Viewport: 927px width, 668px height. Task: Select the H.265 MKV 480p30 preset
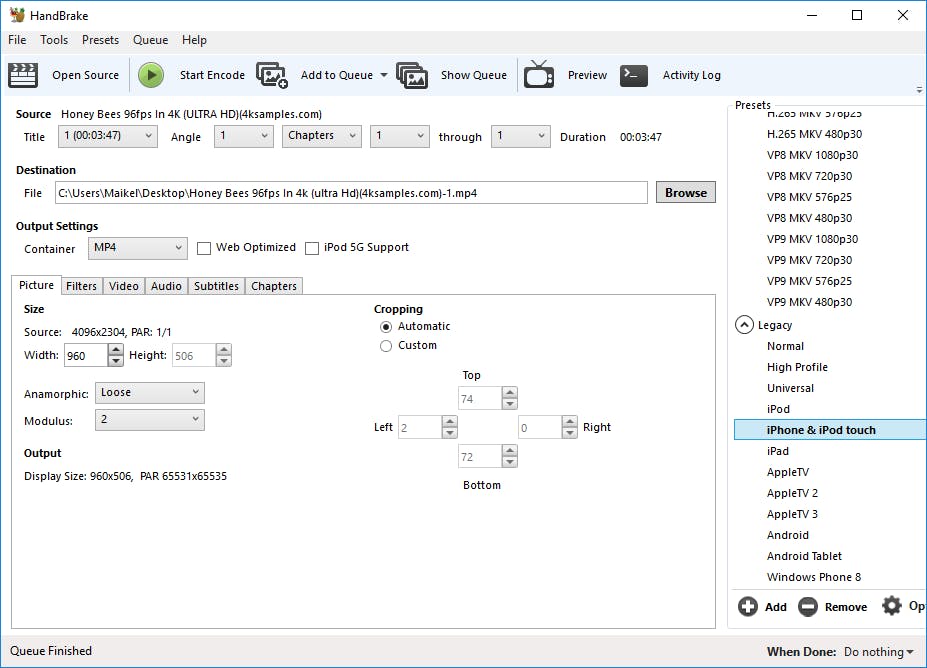[814, 134]
